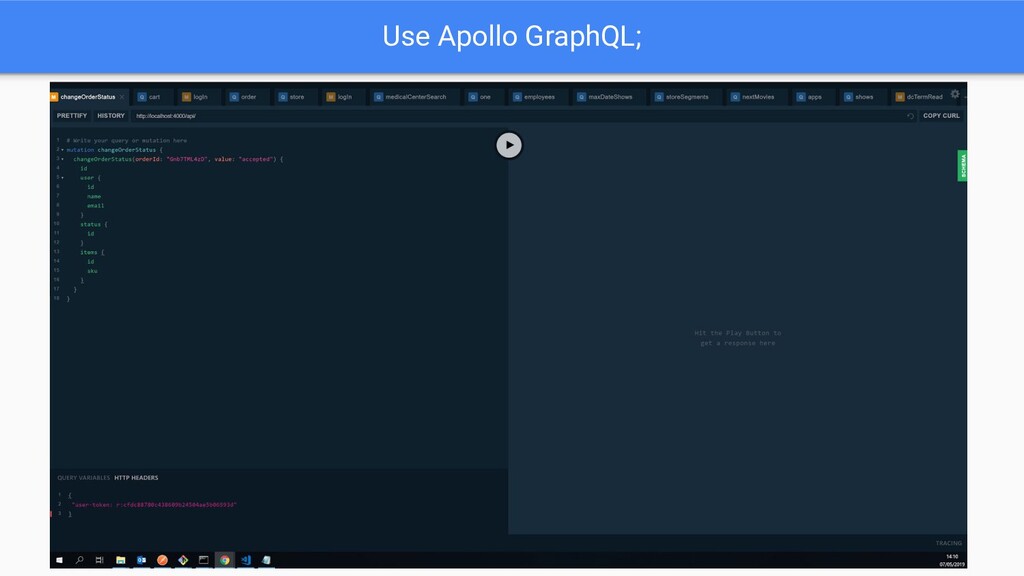The height and width of the screenshot is (576, 1024).
Task: Open Visual Studio Code from the taskbar
Action: [246, 560]
